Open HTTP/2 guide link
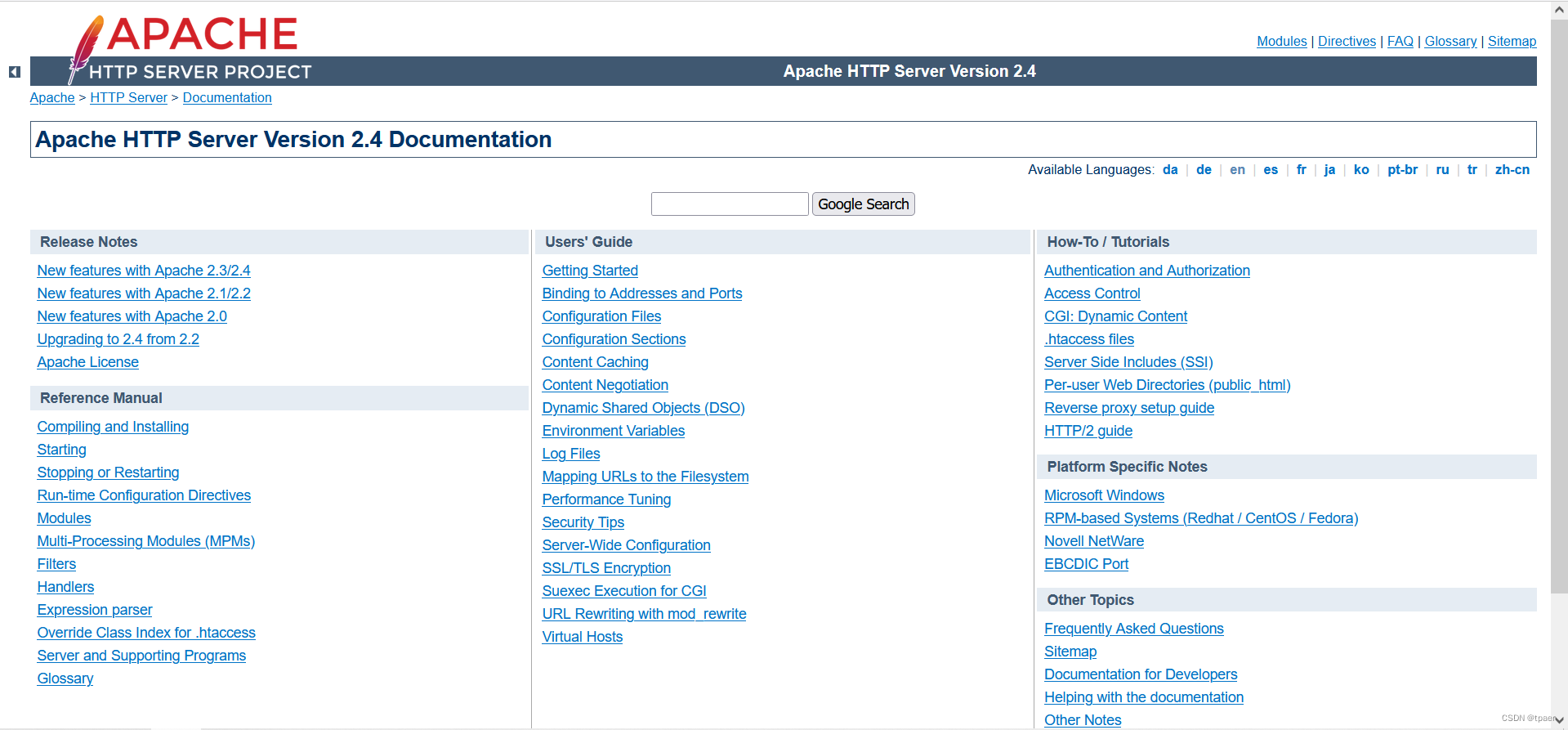1568x730 pixels. click(x=1088, y=431)
